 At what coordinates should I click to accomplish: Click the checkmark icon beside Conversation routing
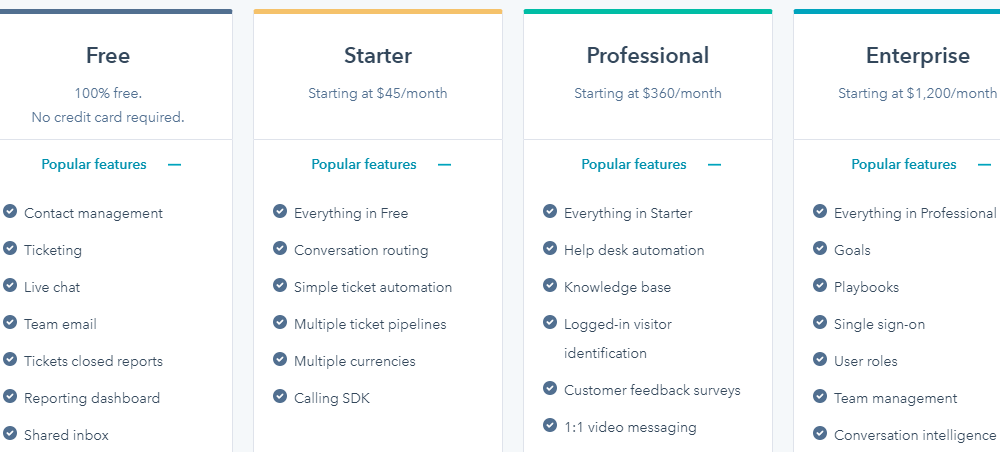(x=280, y=249)
